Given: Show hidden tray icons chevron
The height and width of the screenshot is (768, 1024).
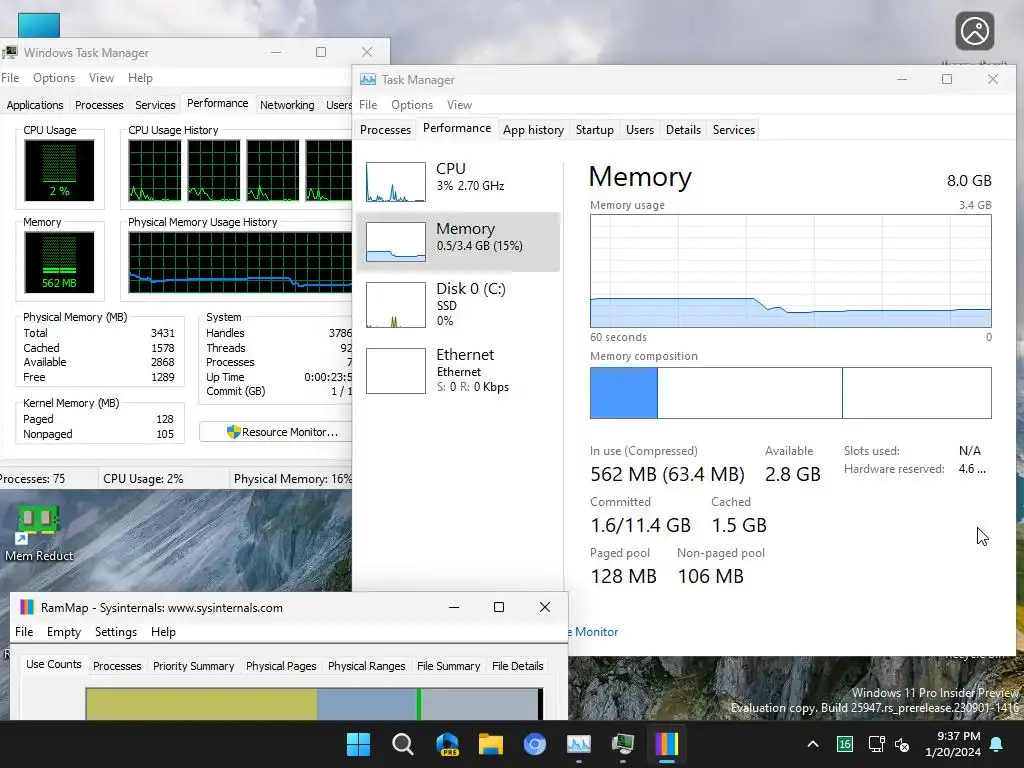Looking at the screenshot, I should [813, 744].
